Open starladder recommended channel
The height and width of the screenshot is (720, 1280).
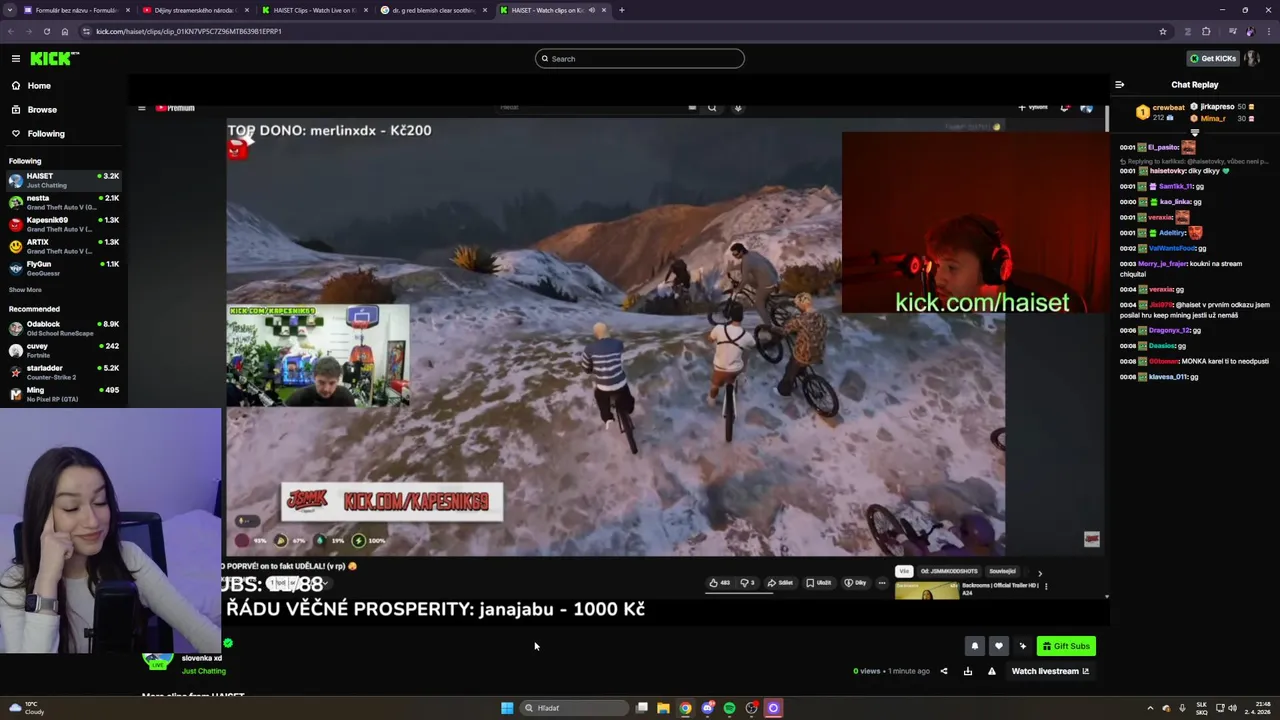[x=64, y=372]
